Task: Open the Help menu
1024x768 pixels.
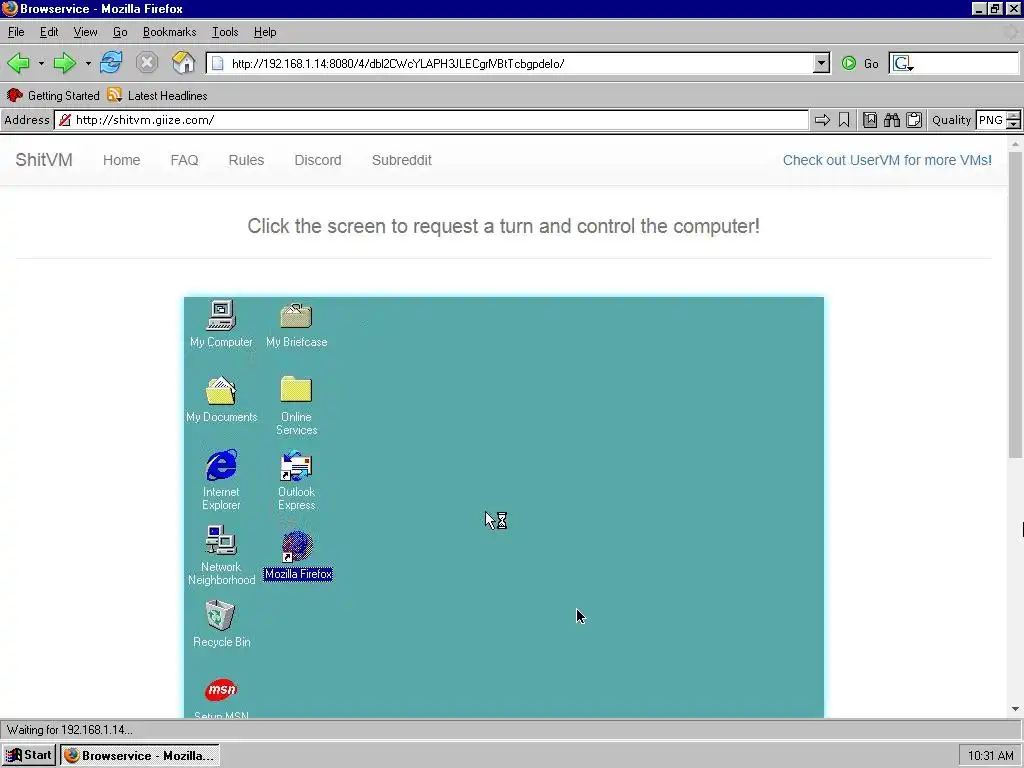Action: tap(264, 32)
